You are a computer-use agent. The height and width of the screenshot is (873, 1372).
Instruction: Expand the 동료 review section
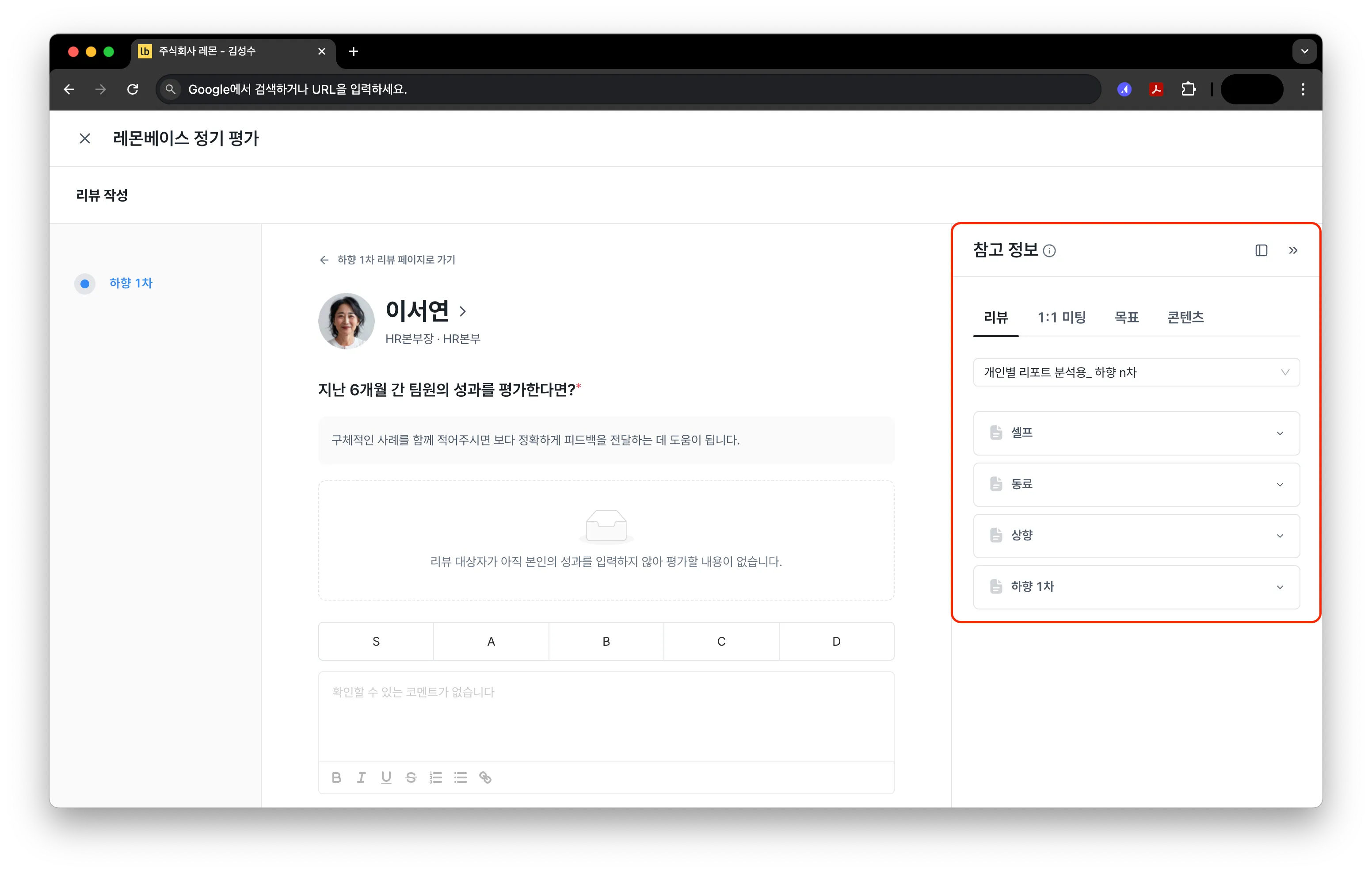tap(1137, 485)
